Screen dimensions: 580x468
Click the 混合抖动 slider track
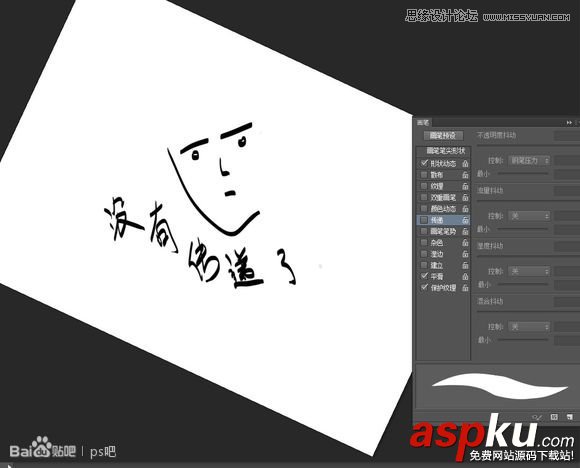pos(528,312)
